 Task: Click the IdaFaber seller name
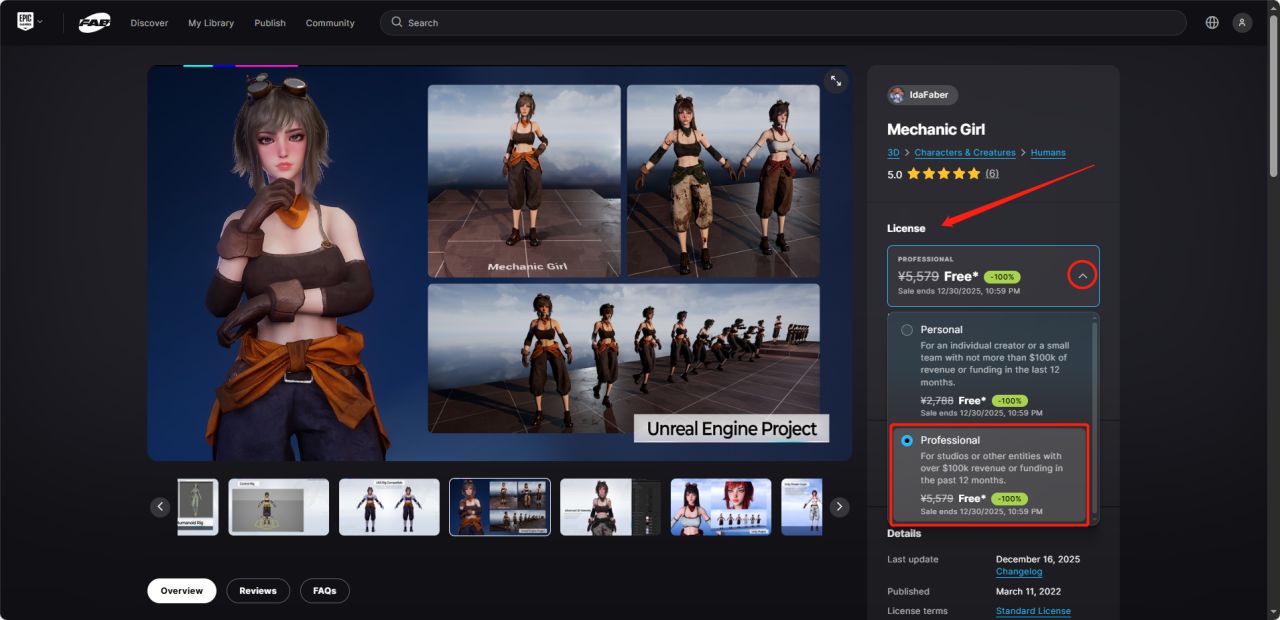click(929, 95)
